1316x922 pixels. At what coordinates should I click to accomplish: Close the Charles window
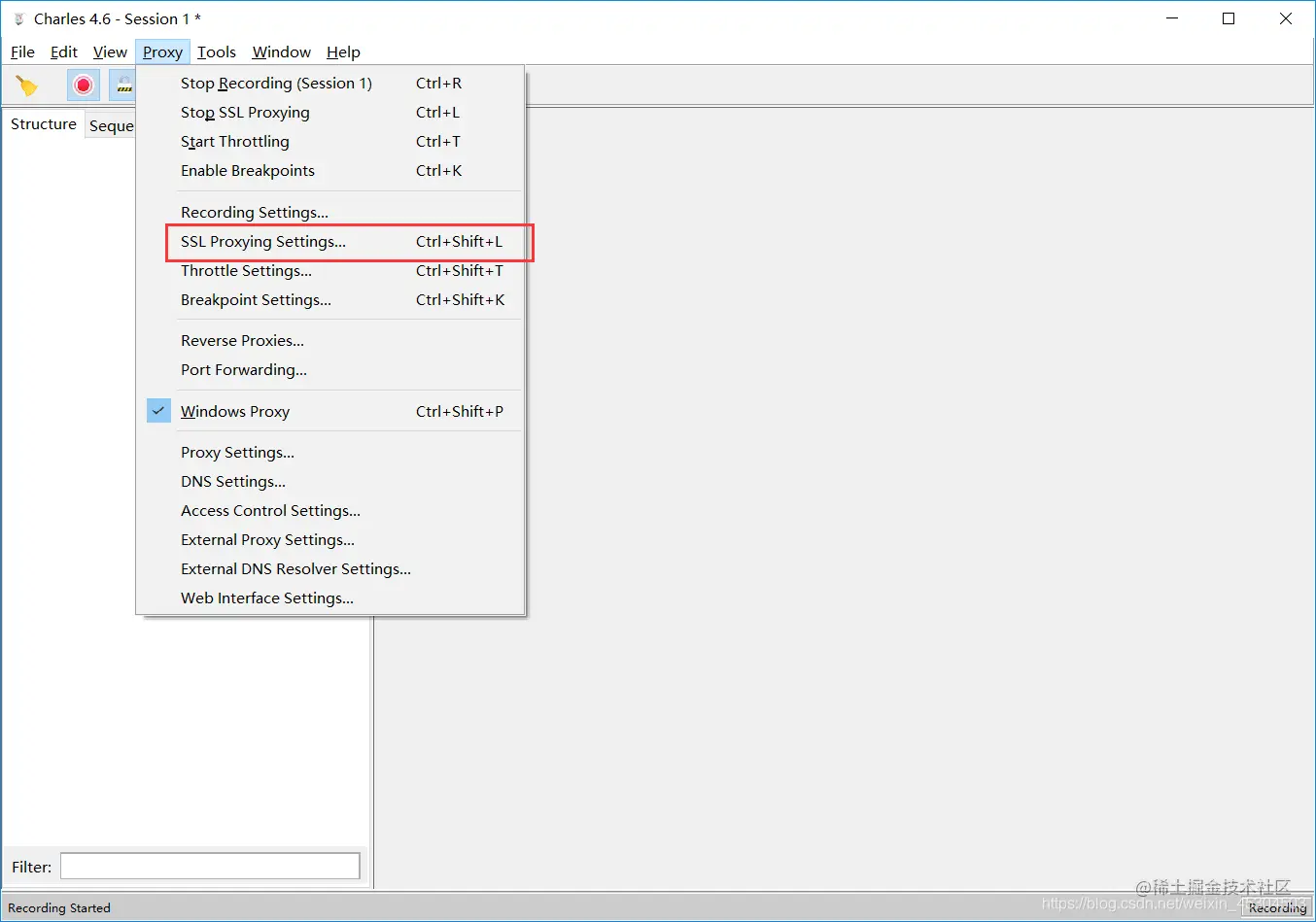click(1286, 18)
